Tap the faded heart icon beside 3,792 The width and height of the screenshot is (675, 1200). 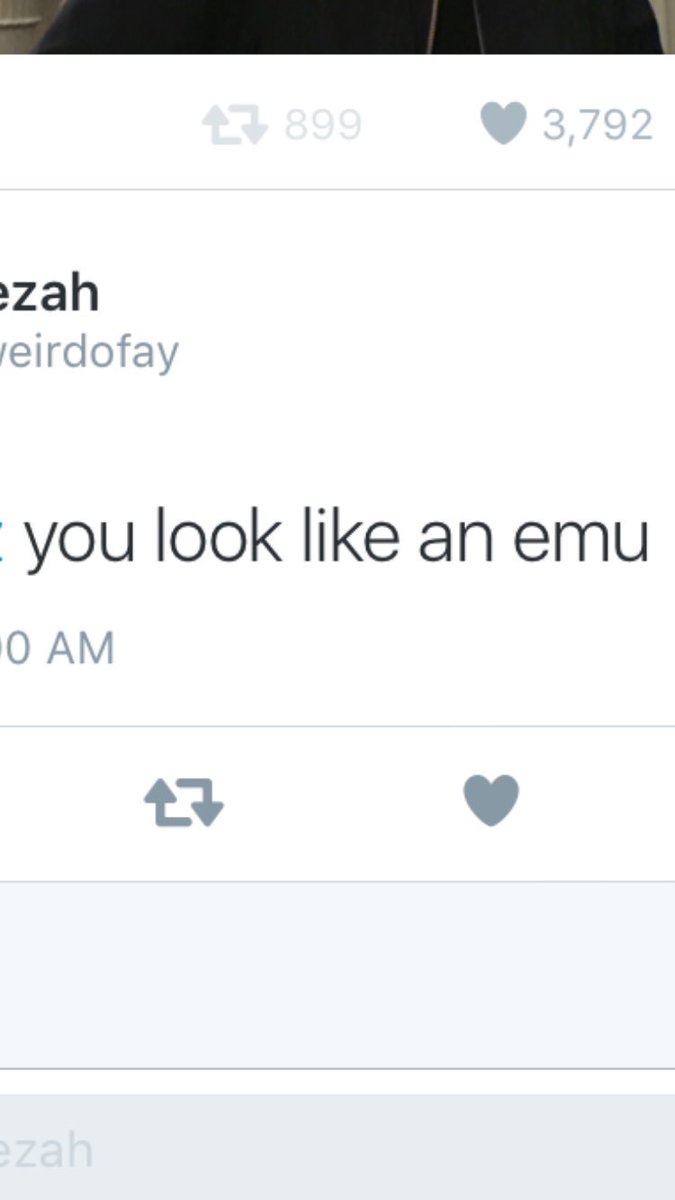[503, 125]
